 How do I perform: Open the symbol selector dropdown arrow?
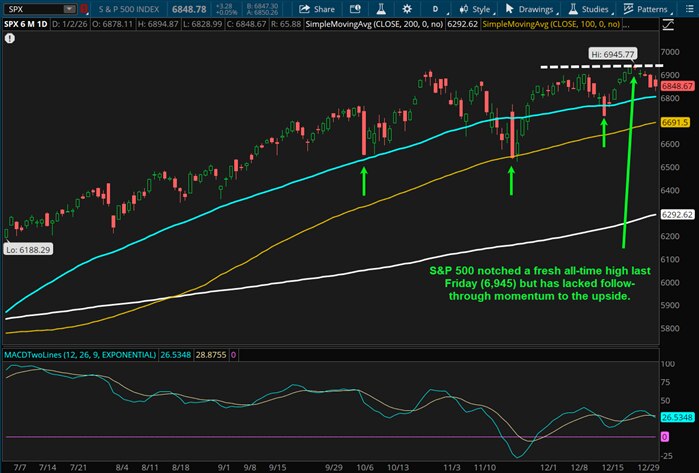pos(70,9)
